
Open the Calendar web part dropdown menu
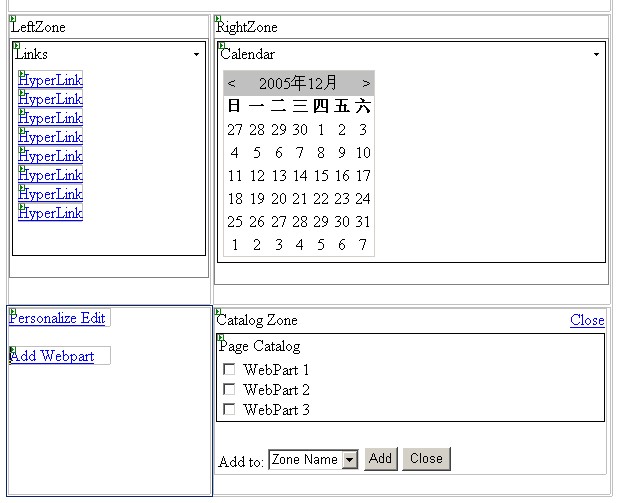[x=596, y=54]
